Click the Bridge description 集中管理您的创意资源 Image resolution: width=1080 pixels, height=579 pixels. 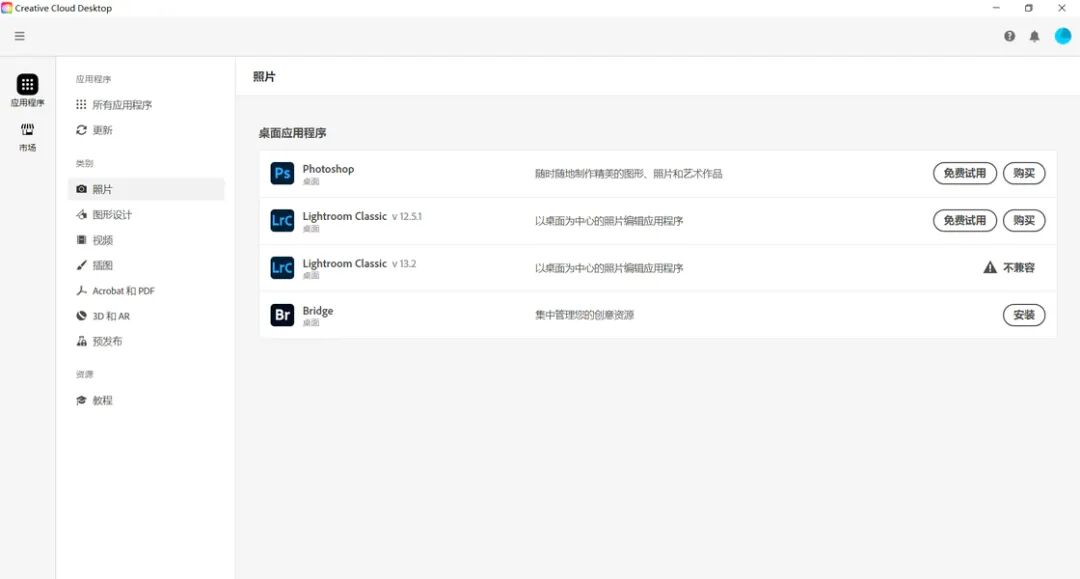pos(584,315)
